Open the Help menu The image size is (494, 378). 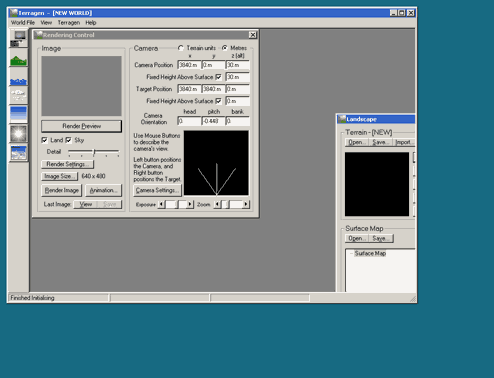pos(91,23)
